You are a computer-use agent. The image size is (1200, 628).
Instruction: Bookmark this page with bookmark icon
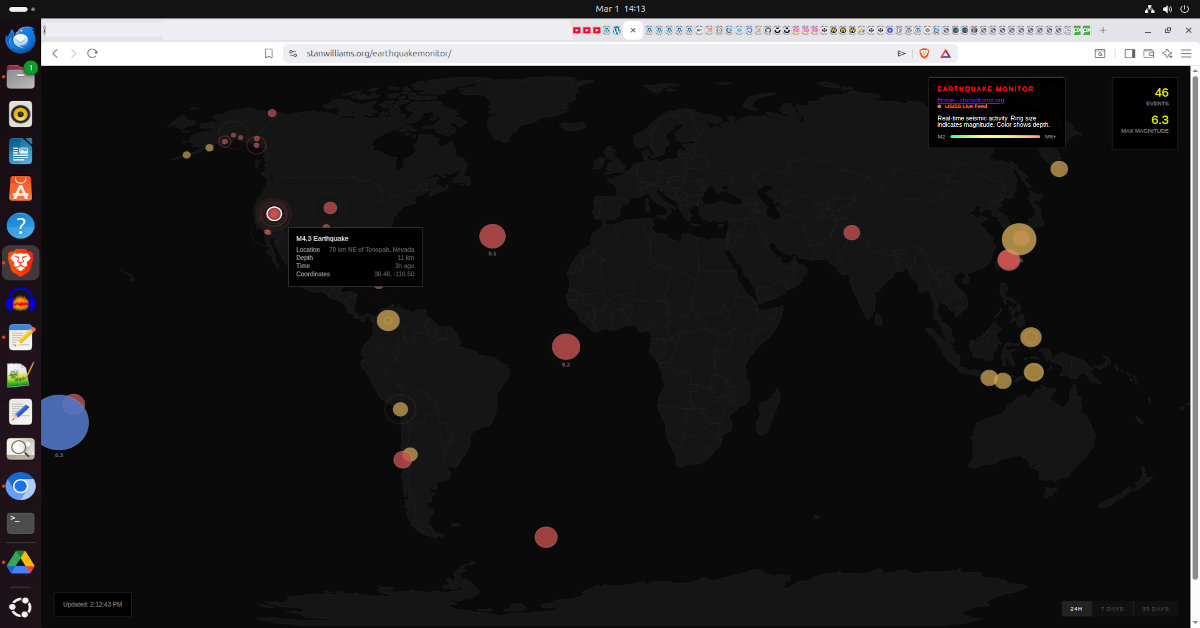coord(268,53)
